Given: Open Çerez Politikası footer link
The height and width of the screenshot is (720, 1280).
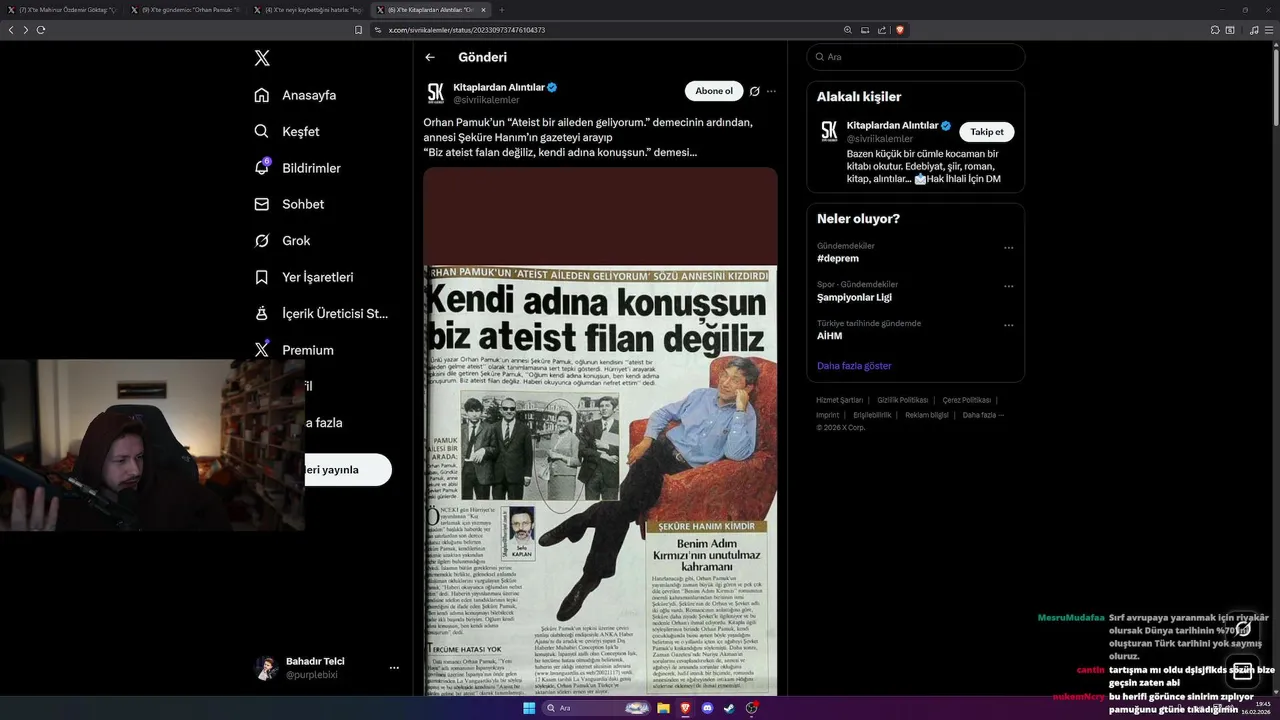Looking at the screenshot, I should pos(966,400).
